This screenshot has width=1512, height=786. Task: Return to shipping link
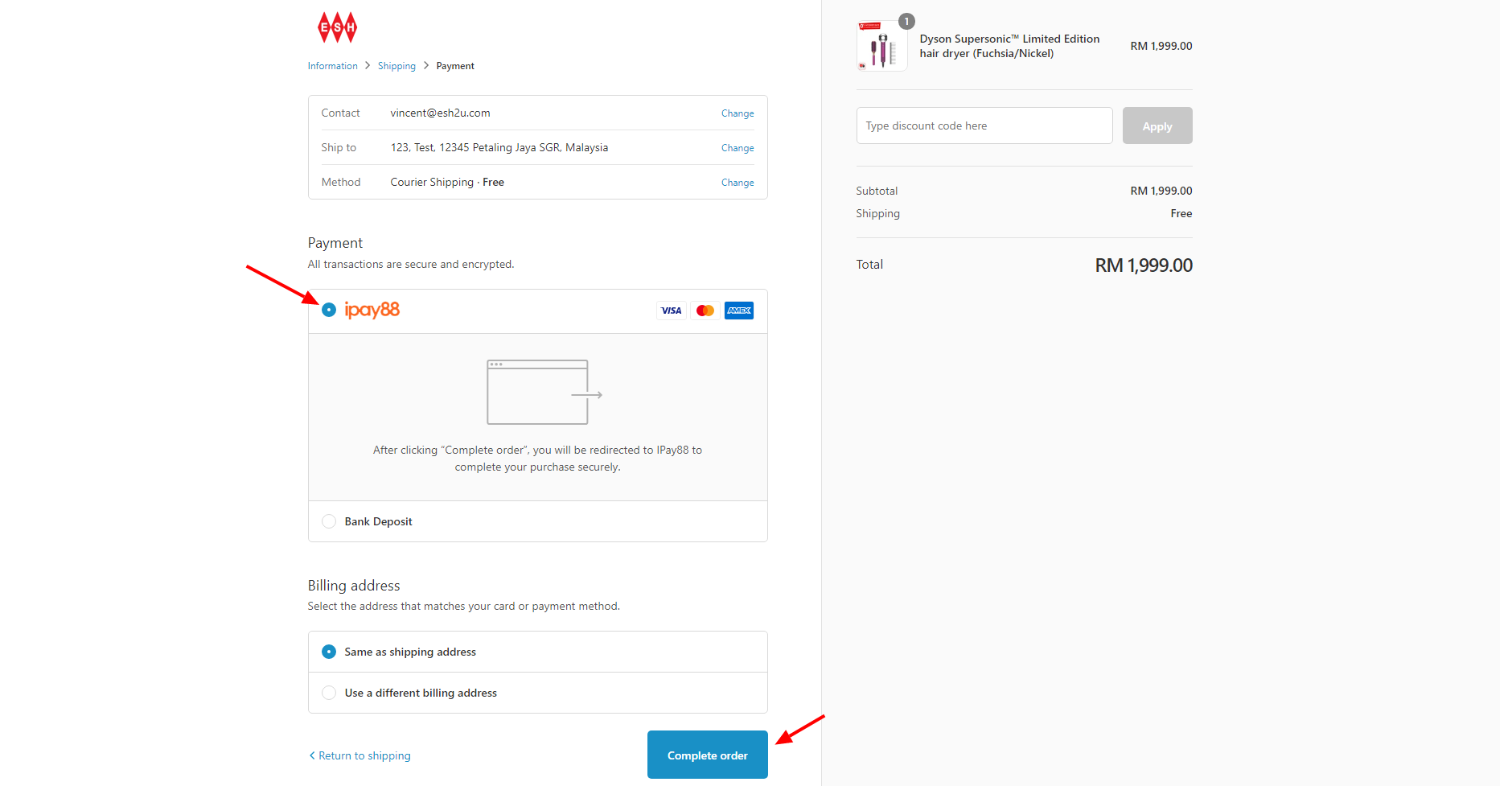pyautogui.click(x=360, y=755)
